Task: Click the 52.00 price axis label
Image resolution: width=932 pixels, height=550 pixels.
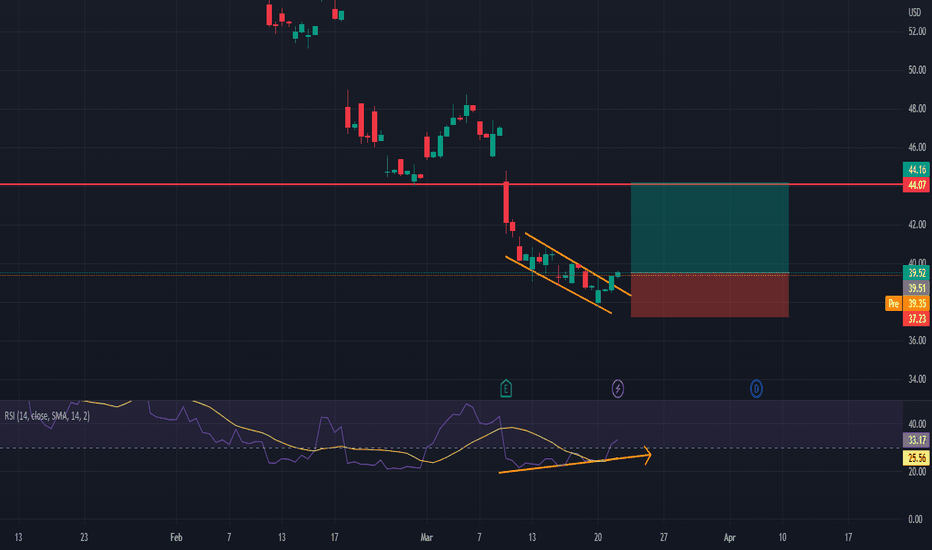Action: pos(917,32)
